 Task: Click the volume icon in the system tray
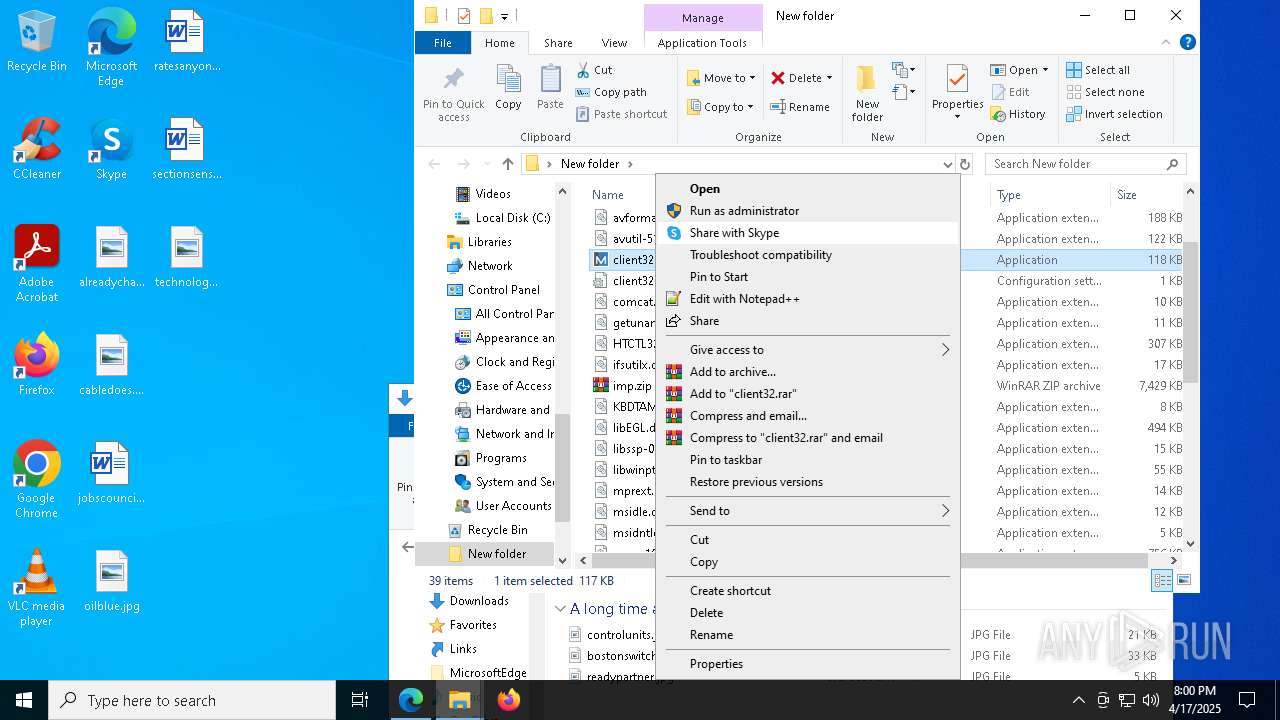click(x=1150, y=700)
